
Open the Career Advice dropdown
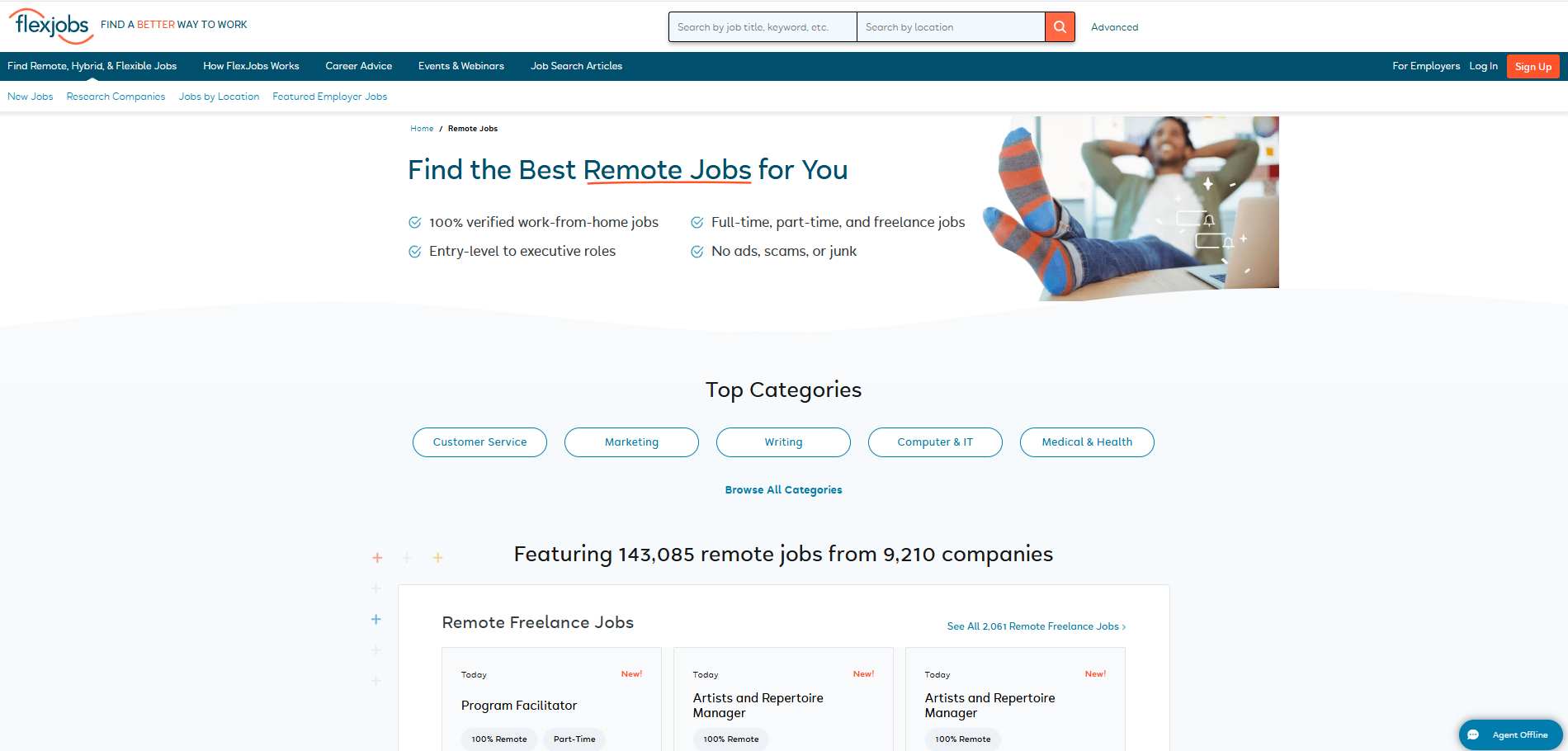(x=359, y=66)
